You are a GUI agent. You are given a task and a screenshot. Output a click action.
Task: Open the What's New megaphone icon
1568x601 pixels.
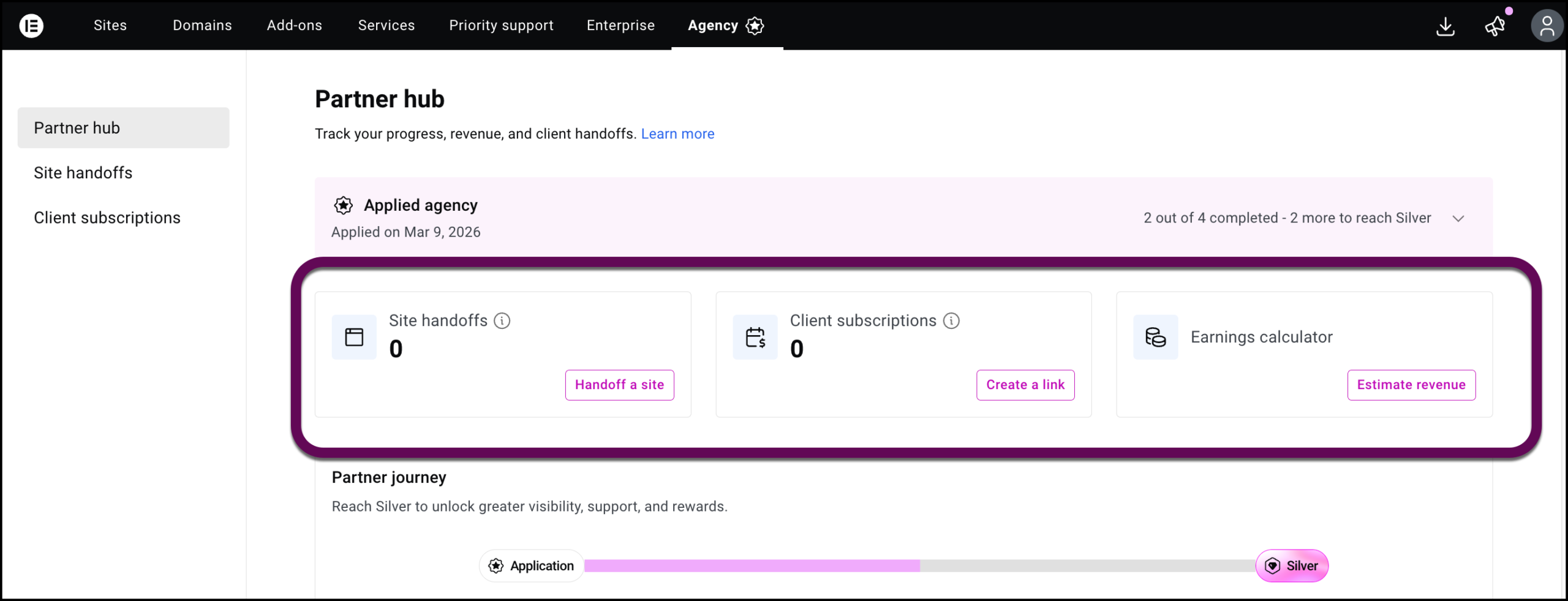coord(1494,26)
